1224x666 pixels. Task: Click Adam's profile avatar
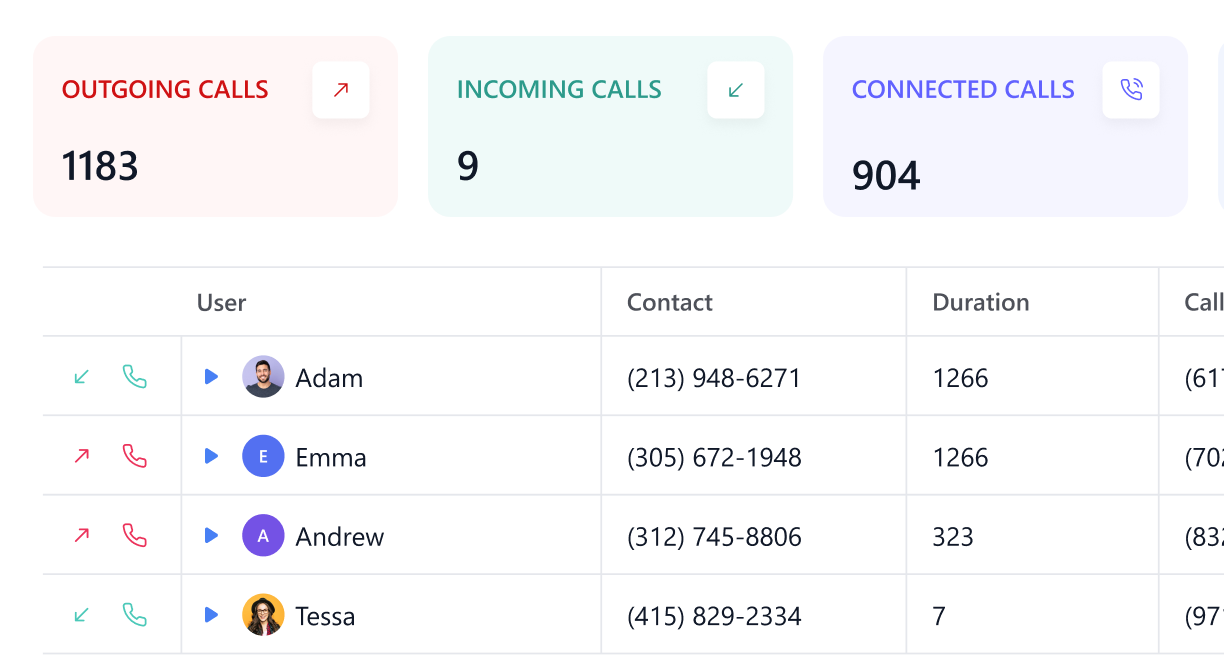point(263,377)
